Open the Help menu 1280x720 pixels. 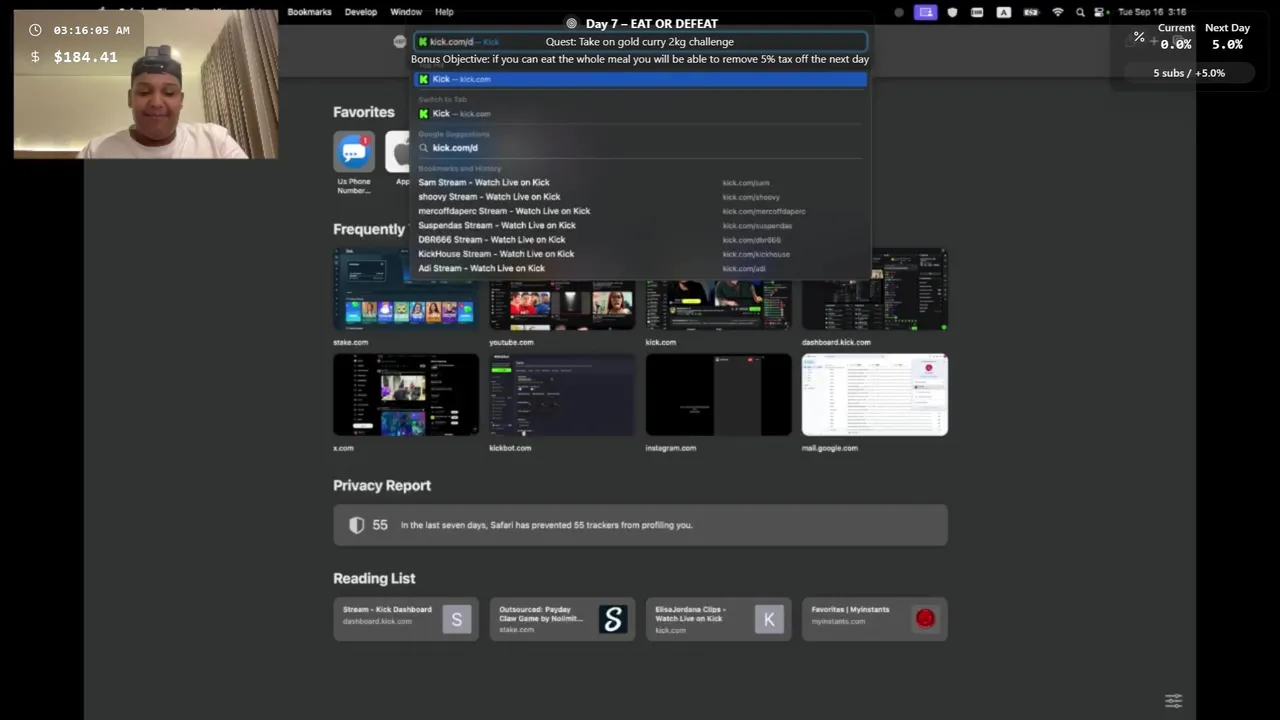click(444, 12)
